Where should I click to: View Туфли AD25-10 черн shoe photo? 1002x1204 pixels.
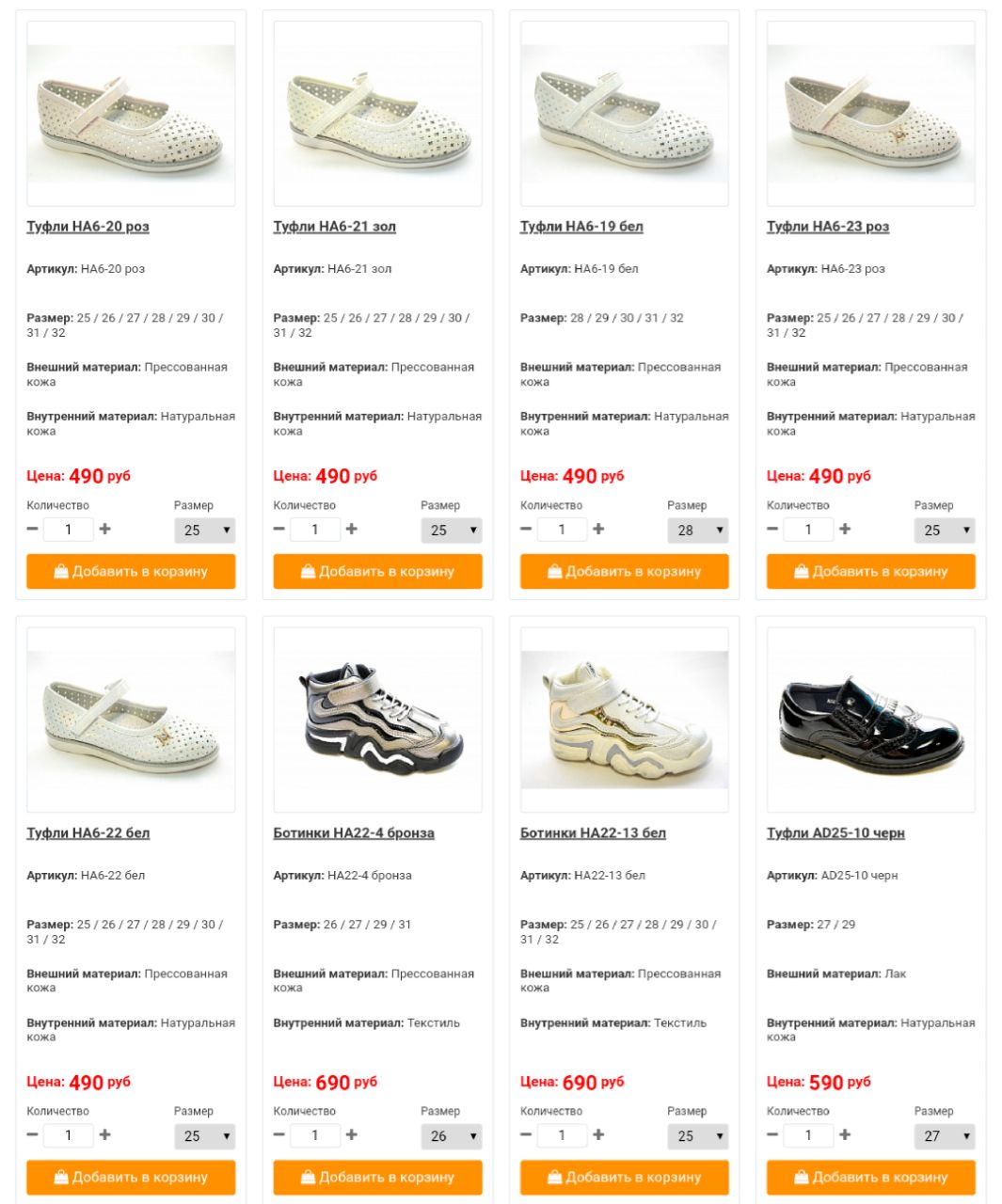(871, 720)
